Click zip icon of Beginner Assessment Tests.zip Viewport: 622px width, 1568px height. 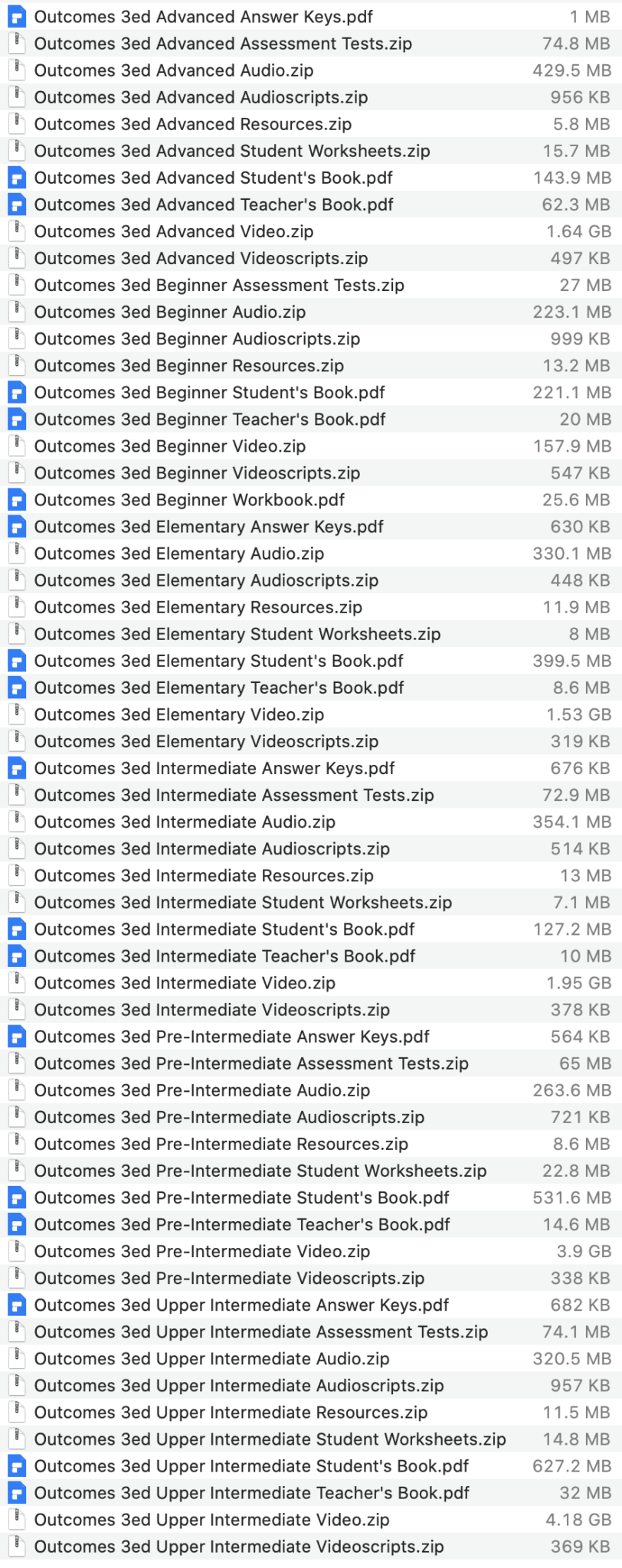[17, 285]
